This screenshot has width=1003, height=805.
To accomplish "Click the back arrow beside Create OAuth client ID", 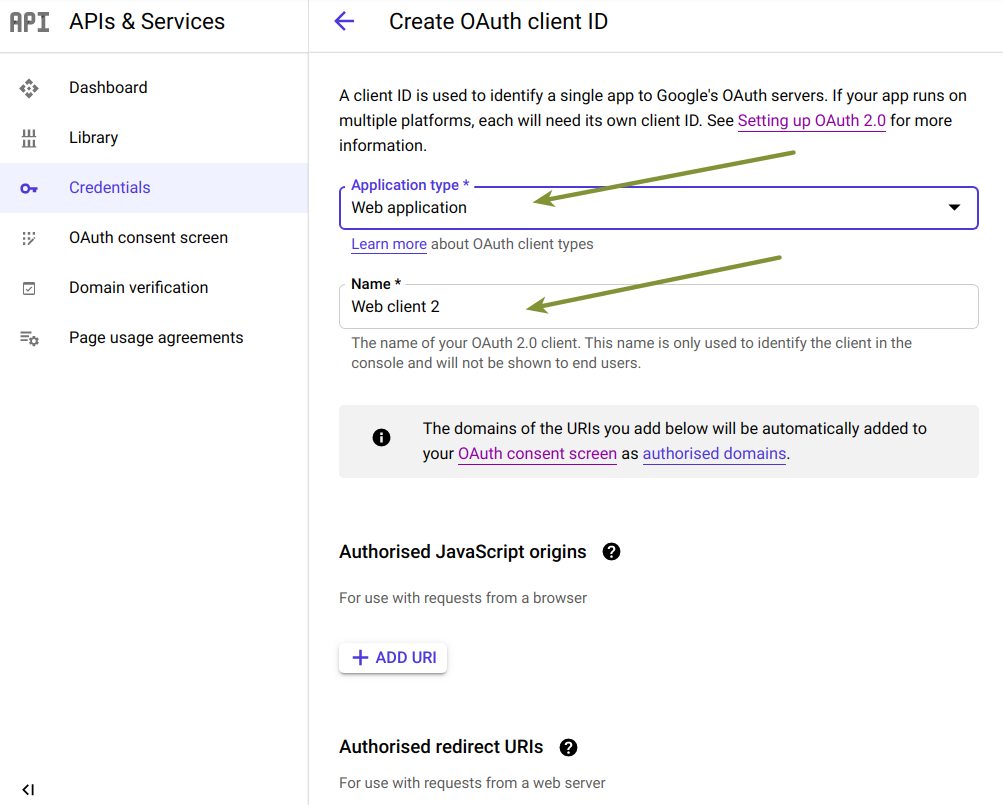I will [344, 21].
